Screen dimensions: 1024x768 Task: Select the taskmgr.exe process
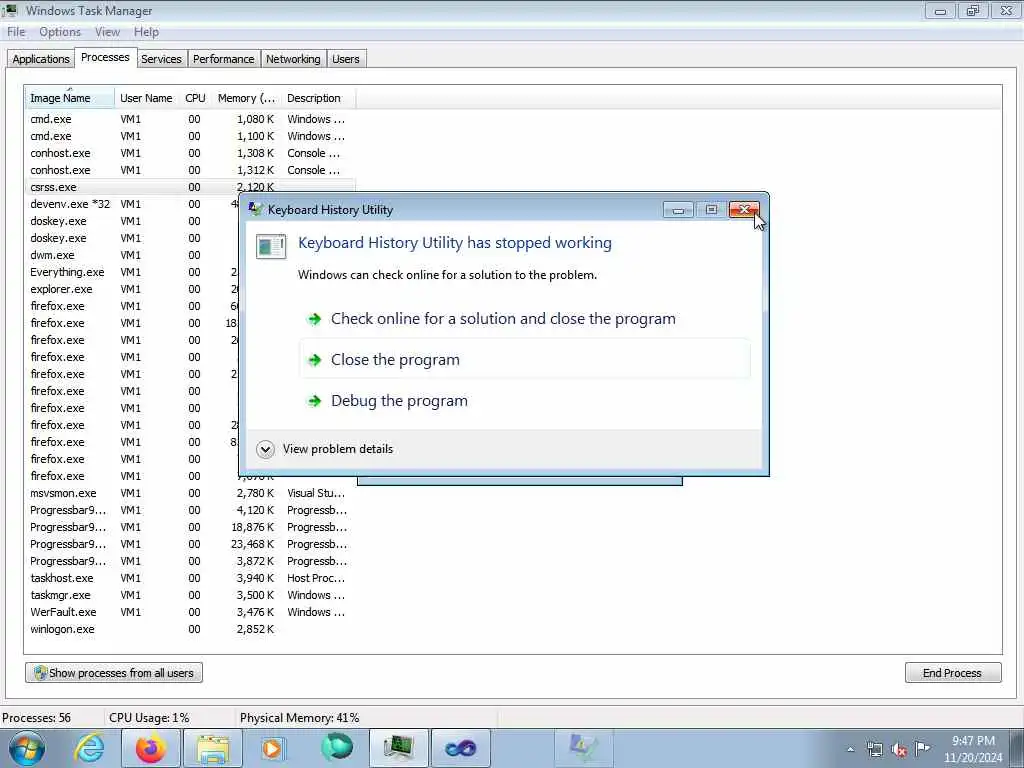191,595
